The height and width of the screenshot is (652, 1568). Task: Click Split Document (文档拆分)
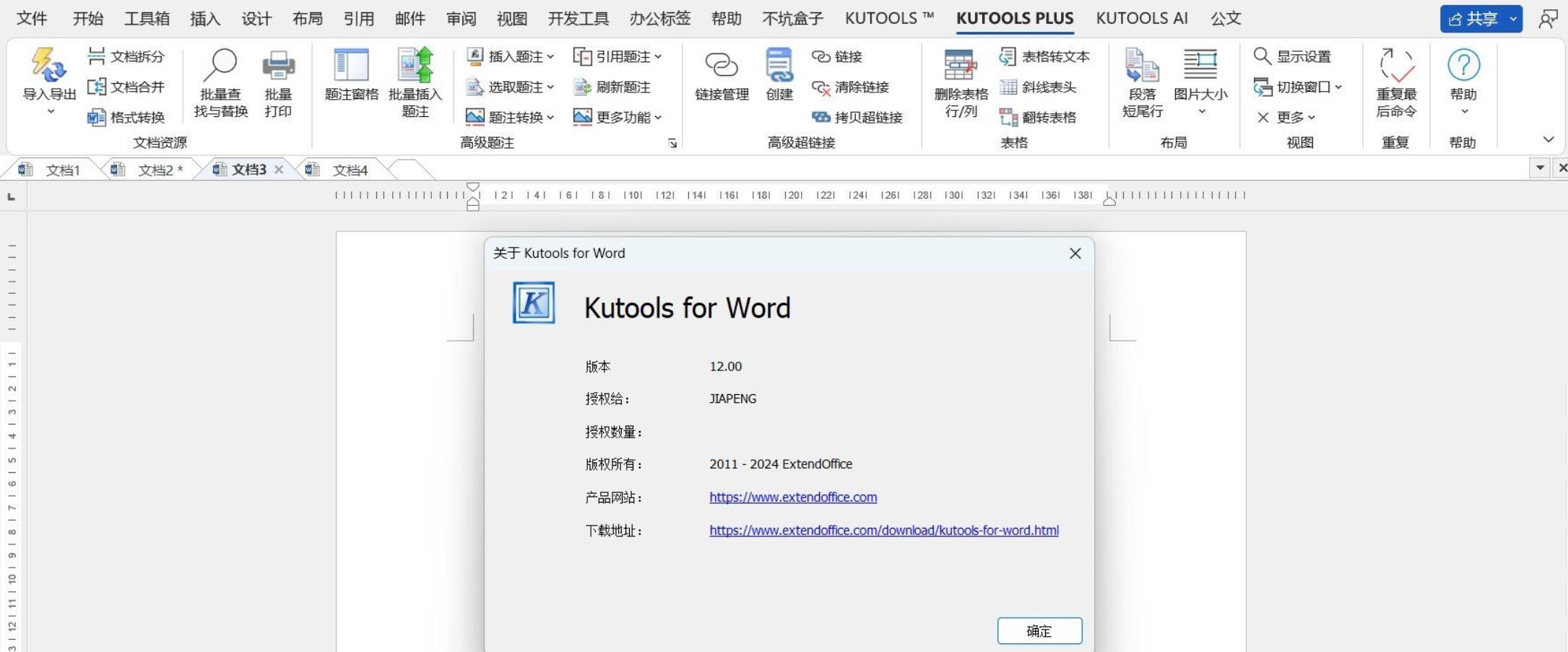pyautogui.click(x=126, y=56)
